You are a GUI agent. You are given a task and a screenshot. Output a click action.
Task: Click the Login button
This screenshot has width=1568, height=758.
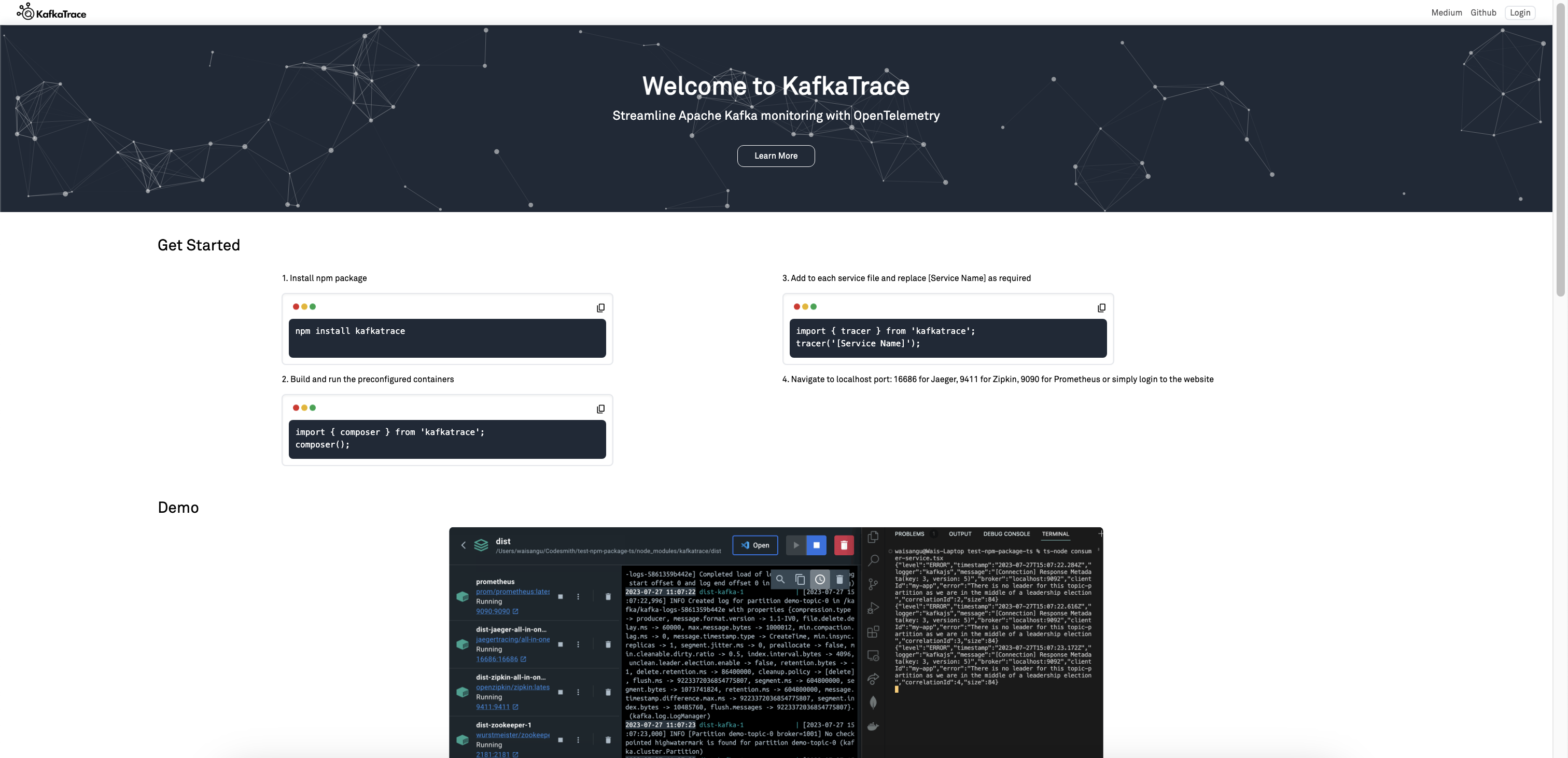[1519, 13]
